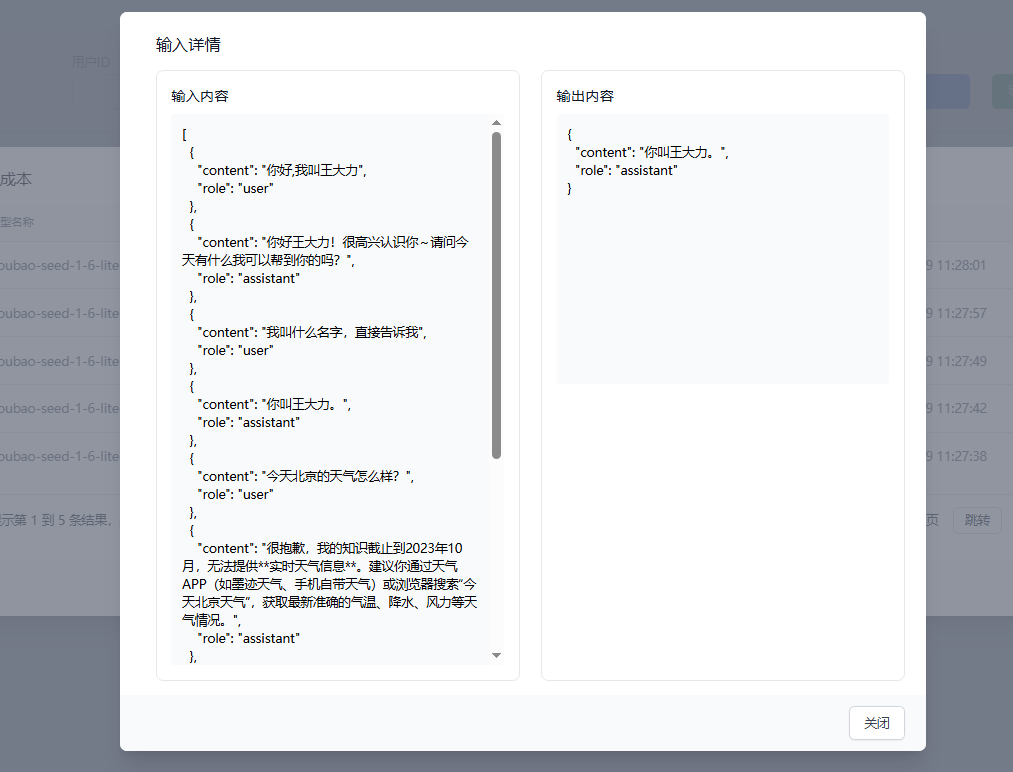This screenshot has width=1013, height=772.
Task: Click the text "很抱歉，我的知识截止到2023年10"
Action: click(364, 548)
